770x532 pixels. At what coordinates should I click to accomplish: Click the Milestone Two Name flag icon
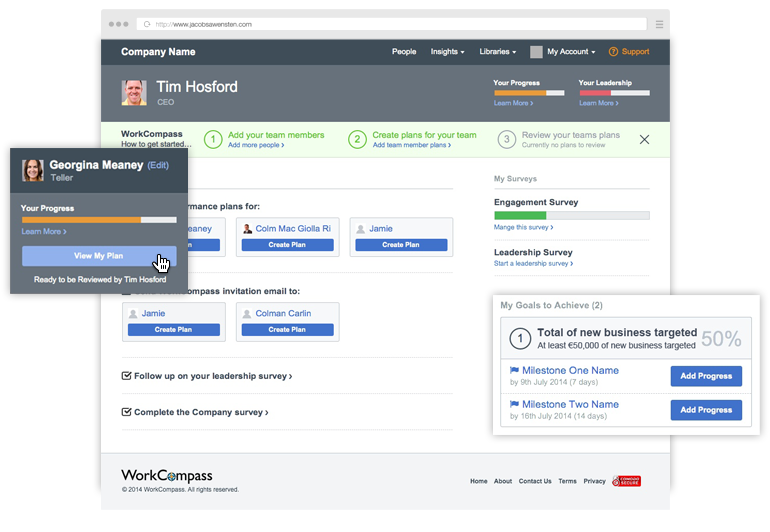click(x=514, y=404)
